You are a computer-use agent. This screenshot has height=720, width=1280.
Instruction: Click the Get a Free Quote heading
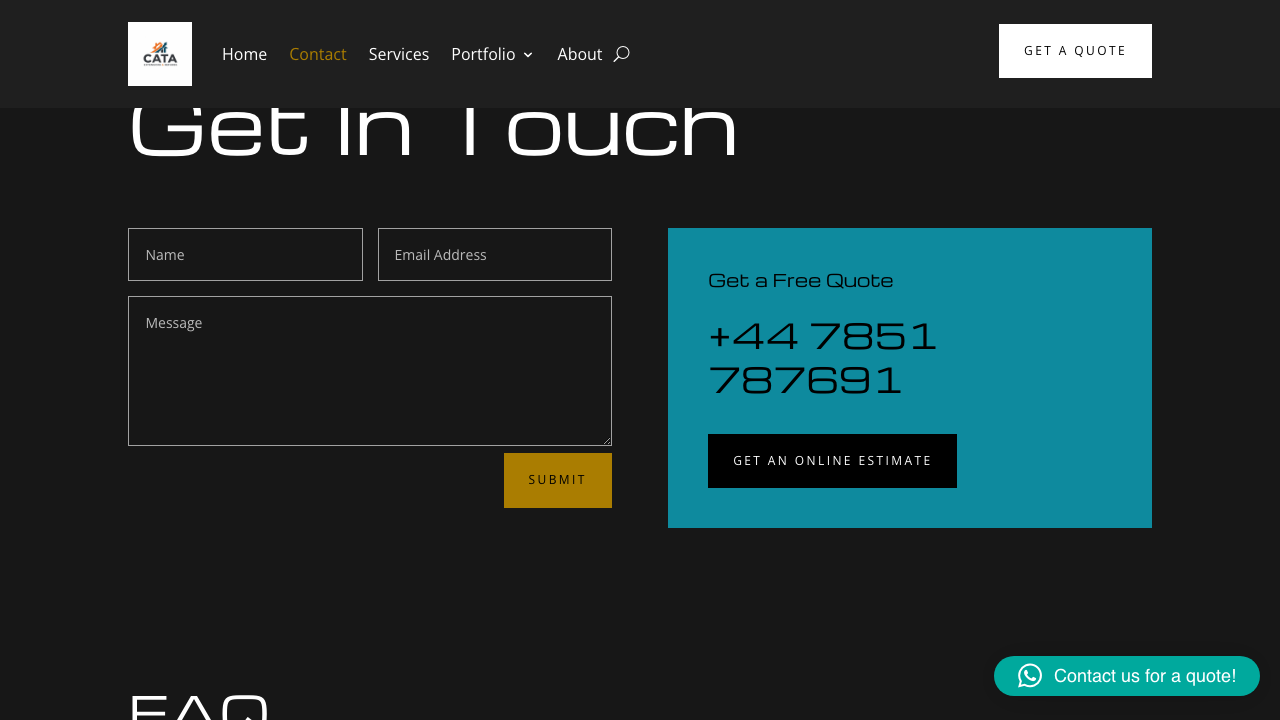tap(800, 280)
